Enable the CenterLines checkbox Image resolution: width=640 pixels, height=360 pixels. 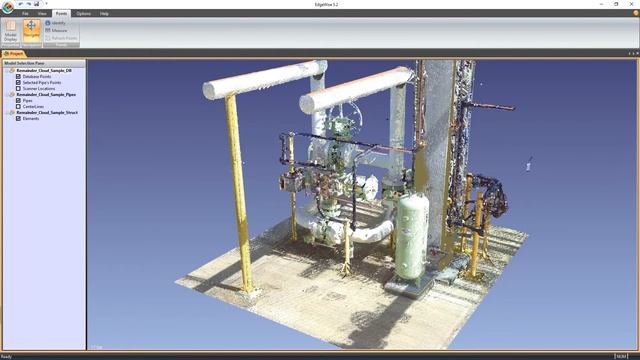[18, 106]
